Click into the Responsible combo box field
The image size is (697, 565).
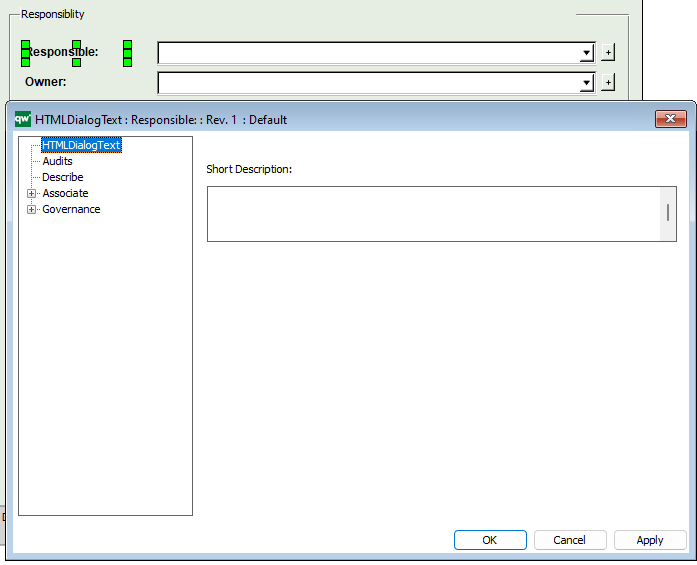tap(368, 53)
